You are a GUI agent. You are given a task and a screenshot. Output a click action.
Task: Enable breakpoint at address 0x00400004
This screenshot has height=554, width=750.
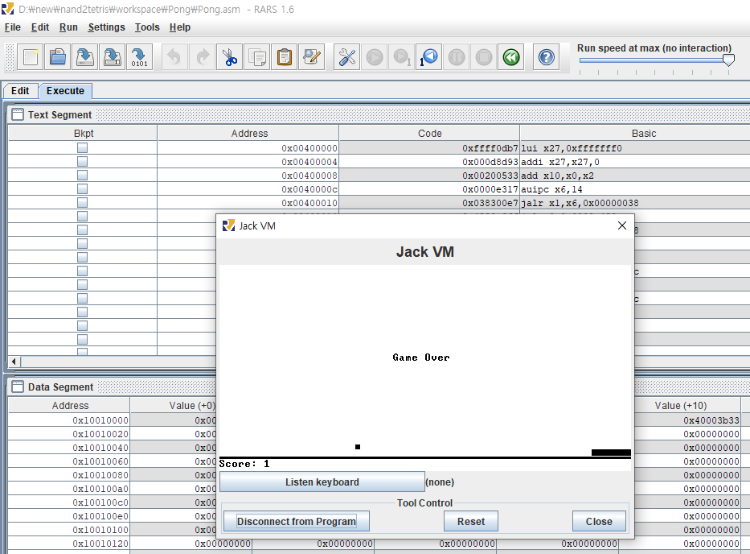tap(82, 162)
